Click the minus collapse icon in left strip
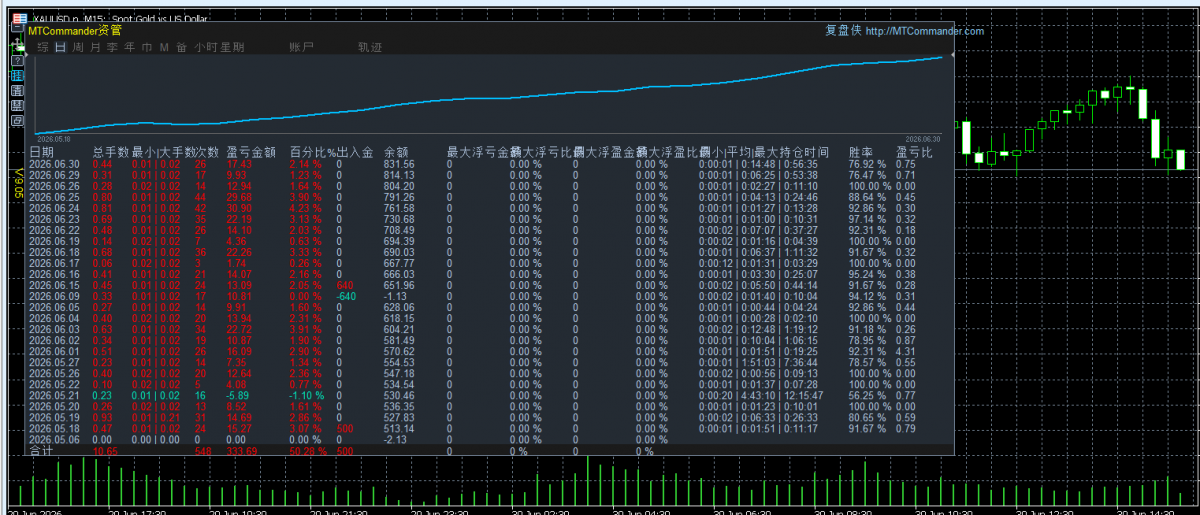1200x515 pixels. [x=17, y=27]
